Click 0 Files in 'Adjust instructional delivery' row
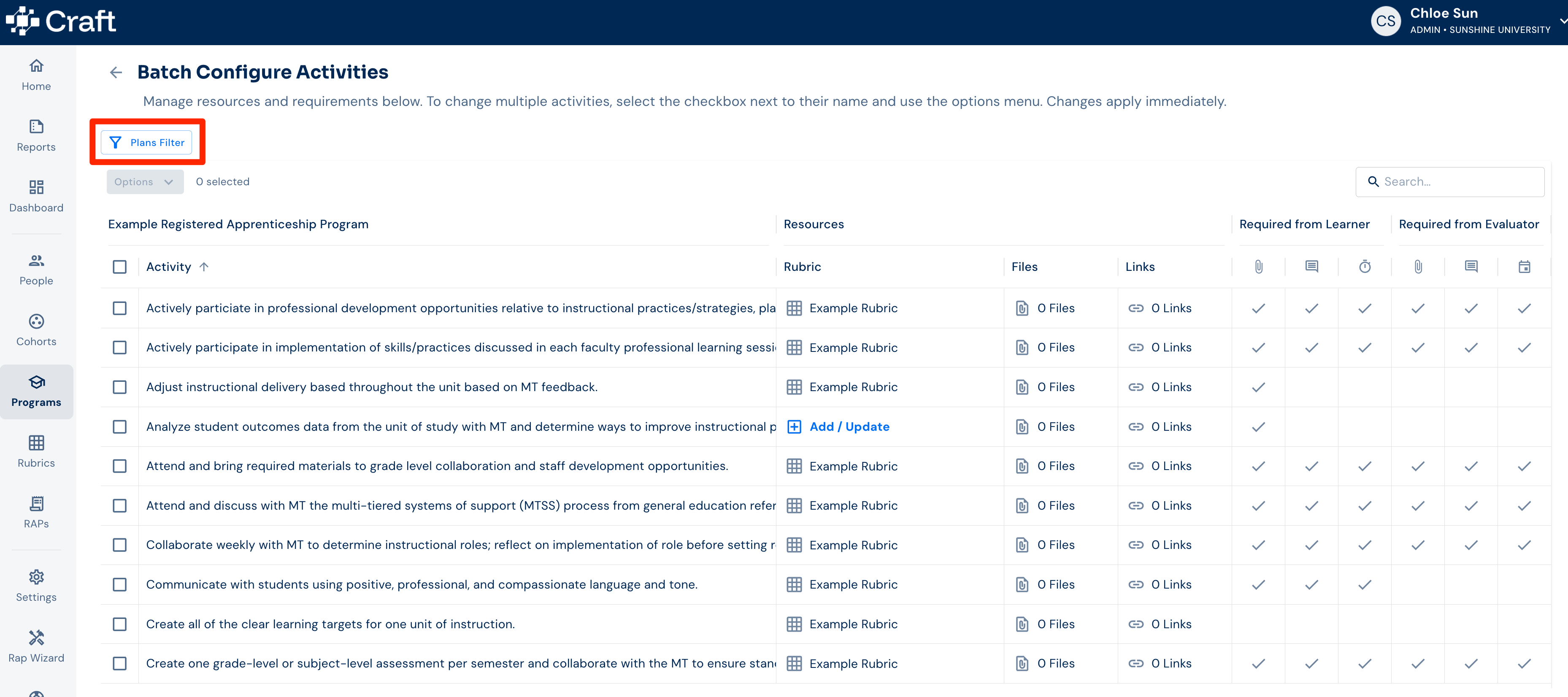 [x=1055, y=387]
